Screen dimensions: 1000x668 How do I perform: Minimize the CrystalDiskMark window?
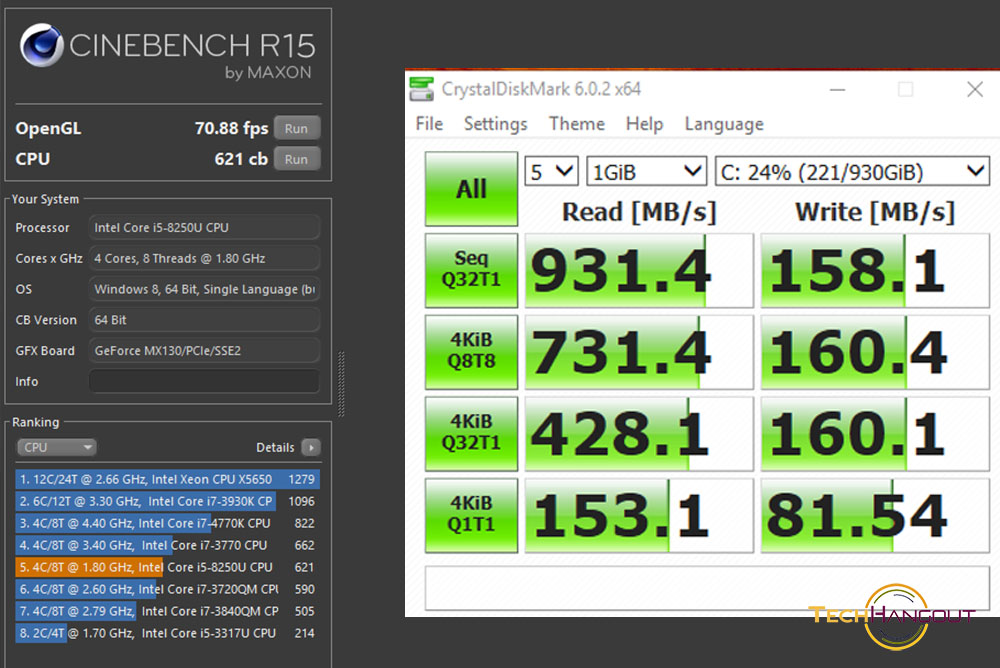pos(837,90)
